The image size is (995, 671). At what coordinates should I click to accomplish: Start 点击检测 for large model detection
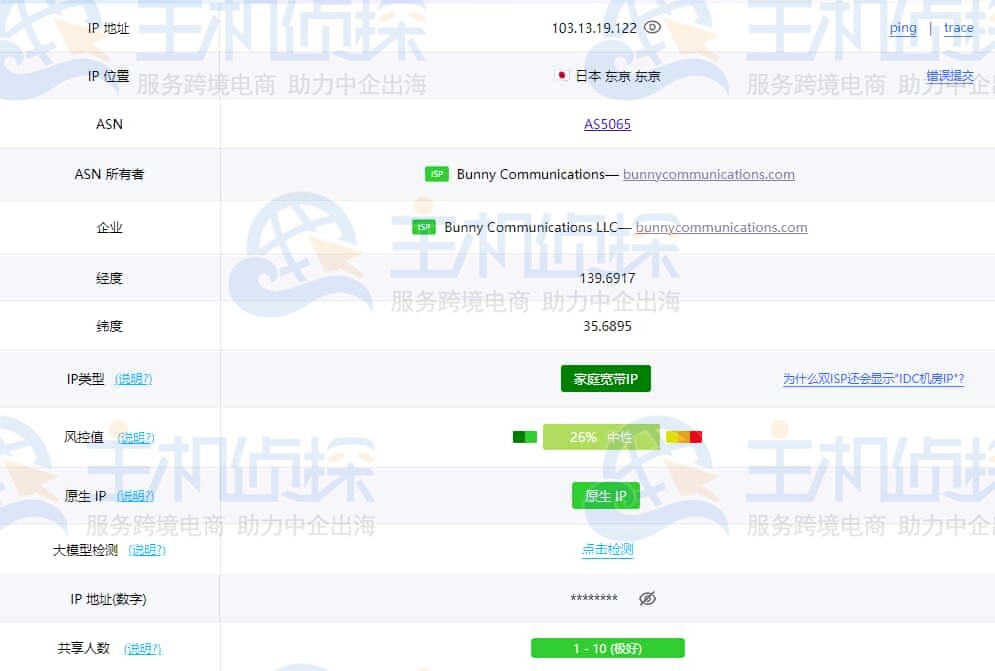(x=607, y=549)
